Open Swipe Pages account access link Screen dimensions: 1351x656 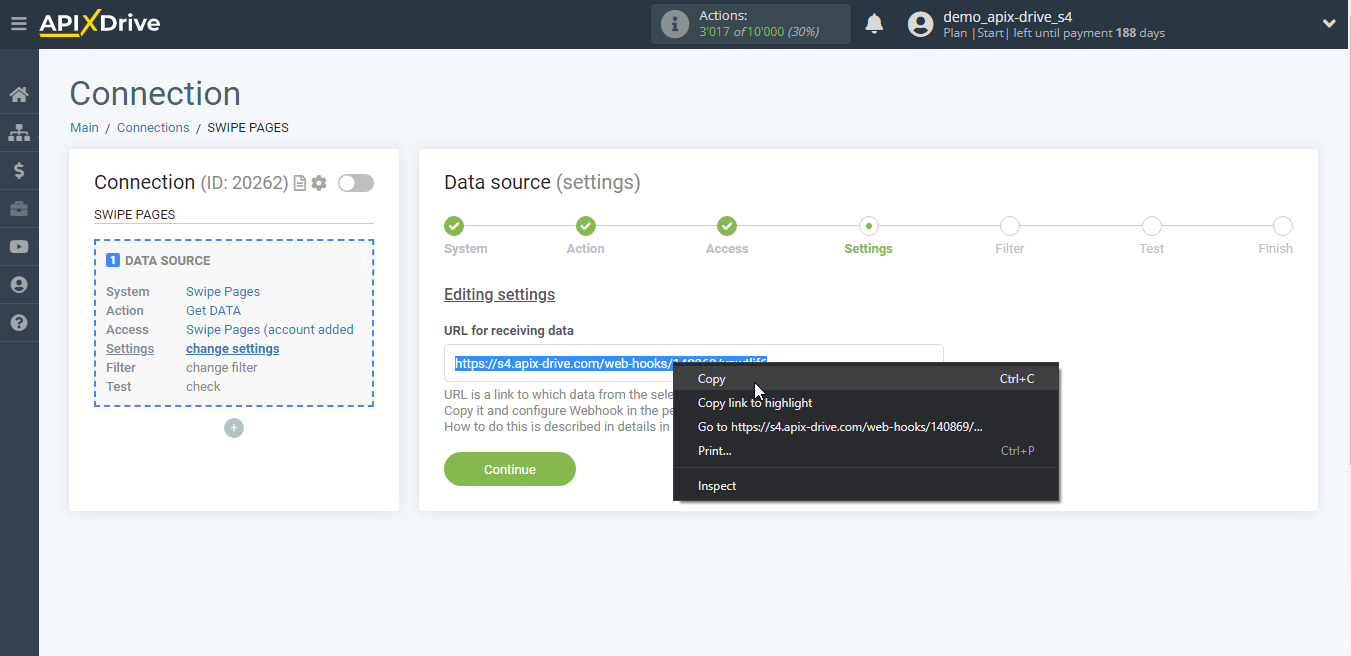(x=270, y=330)
